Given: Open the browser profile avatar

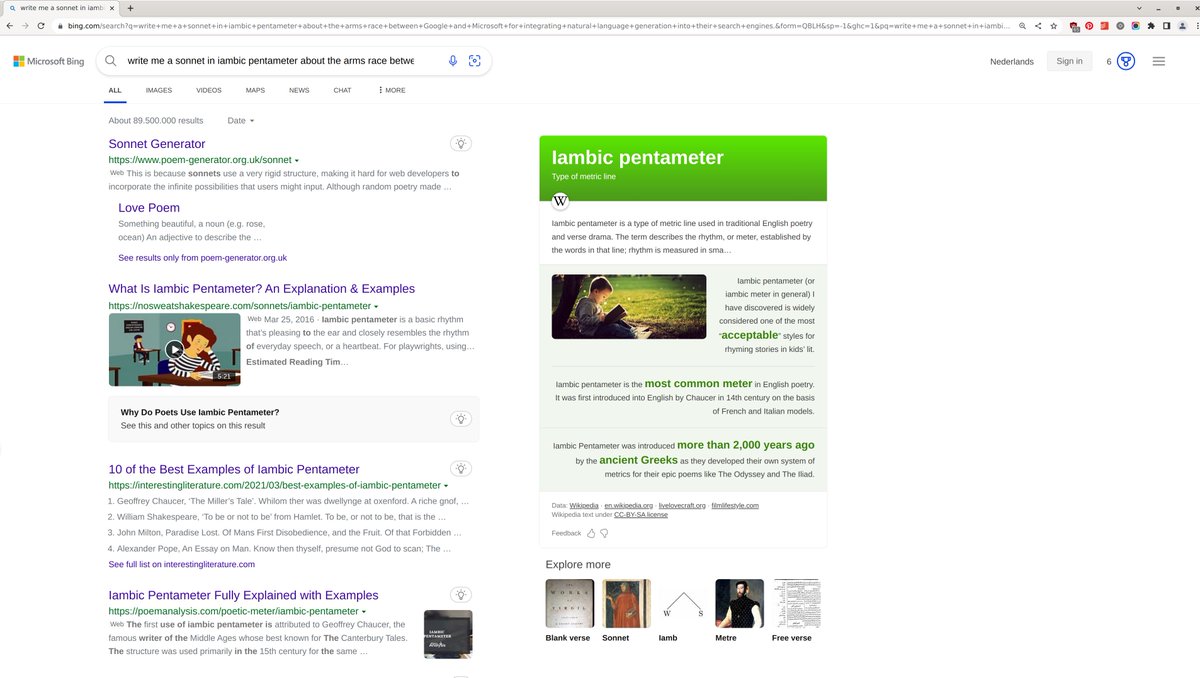Looking at the screenshot, I should coord(1181,25).
